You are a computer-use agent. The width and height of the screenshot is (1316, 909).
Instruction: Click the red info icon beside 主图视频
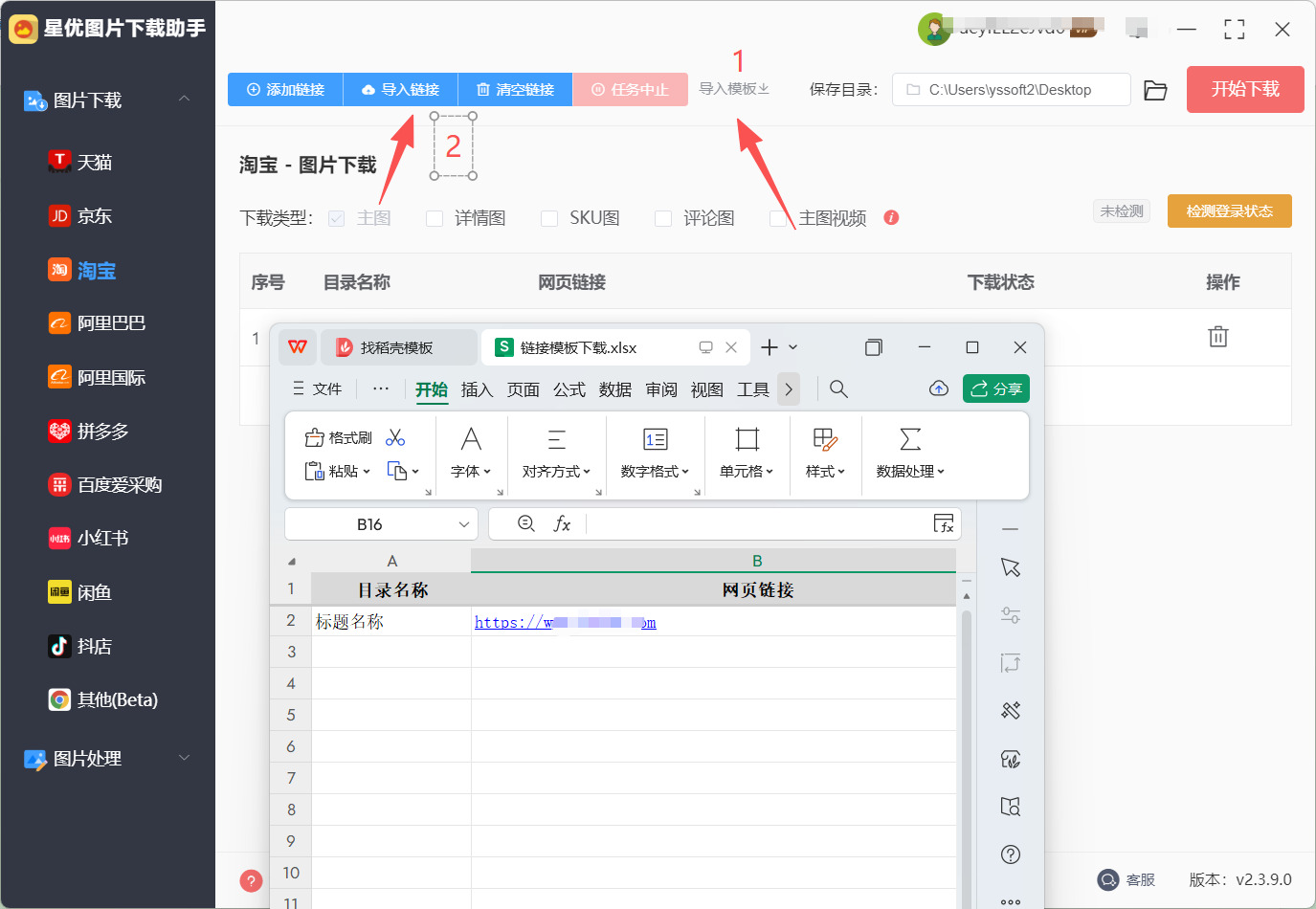point(891,217)
